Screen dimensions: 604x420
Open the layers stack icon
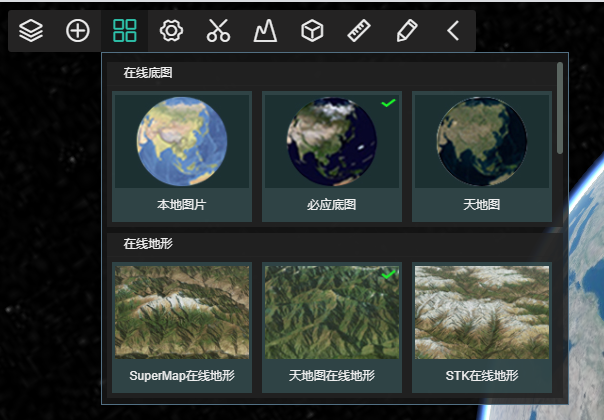click(31, 30)
